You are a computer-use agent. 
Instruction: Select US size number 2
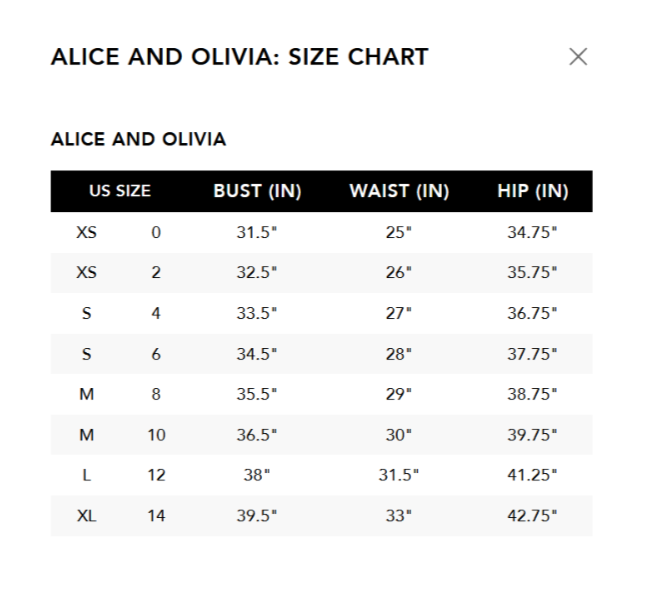pos(156,273)
